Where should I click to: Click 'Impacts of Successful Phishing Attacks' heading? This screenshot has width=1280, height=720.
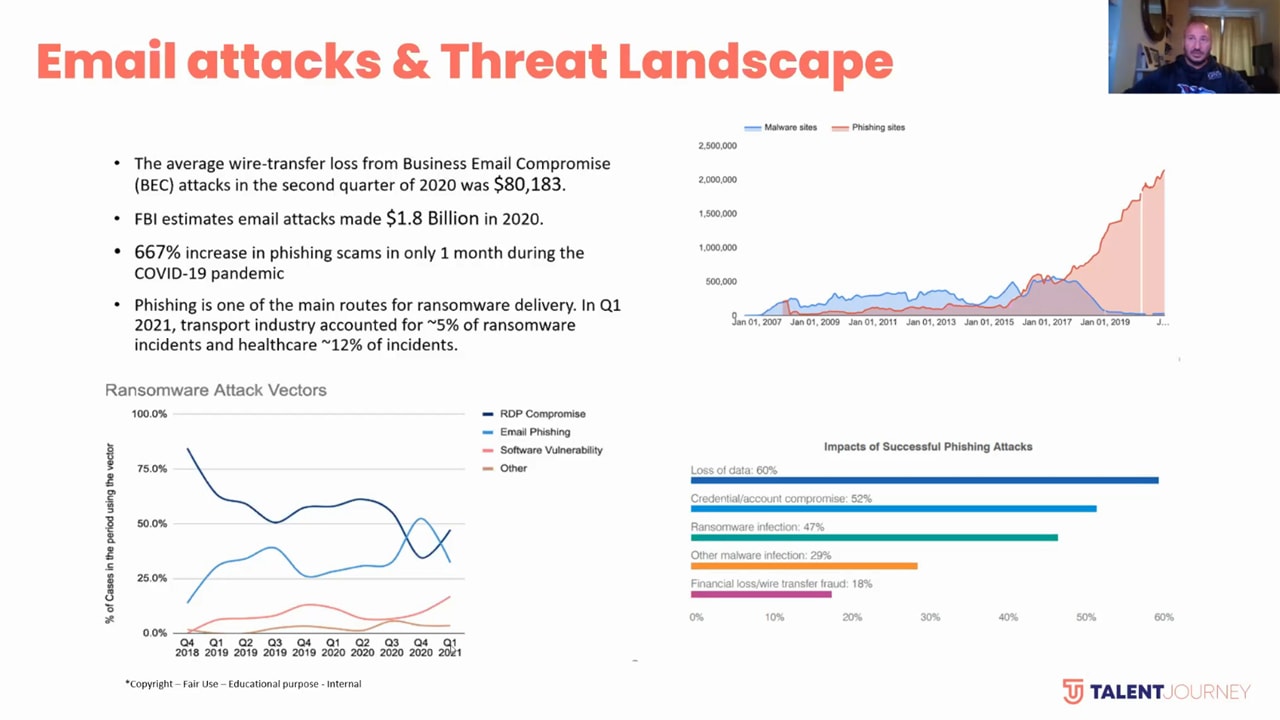click(928, 447)
